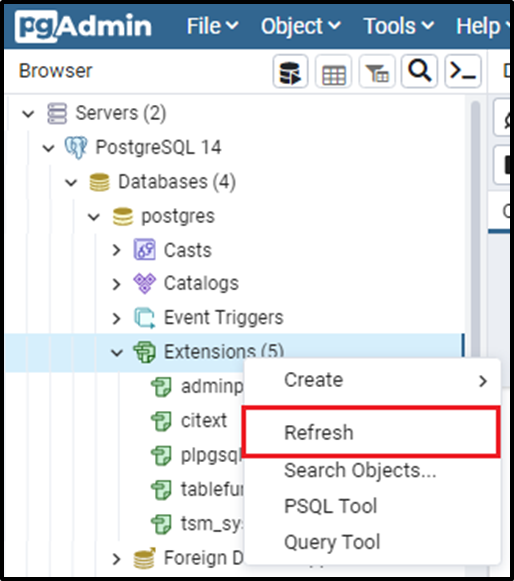
Task: Click the Filtered Rows toolbar icon
Action: (x=377, y=71)
